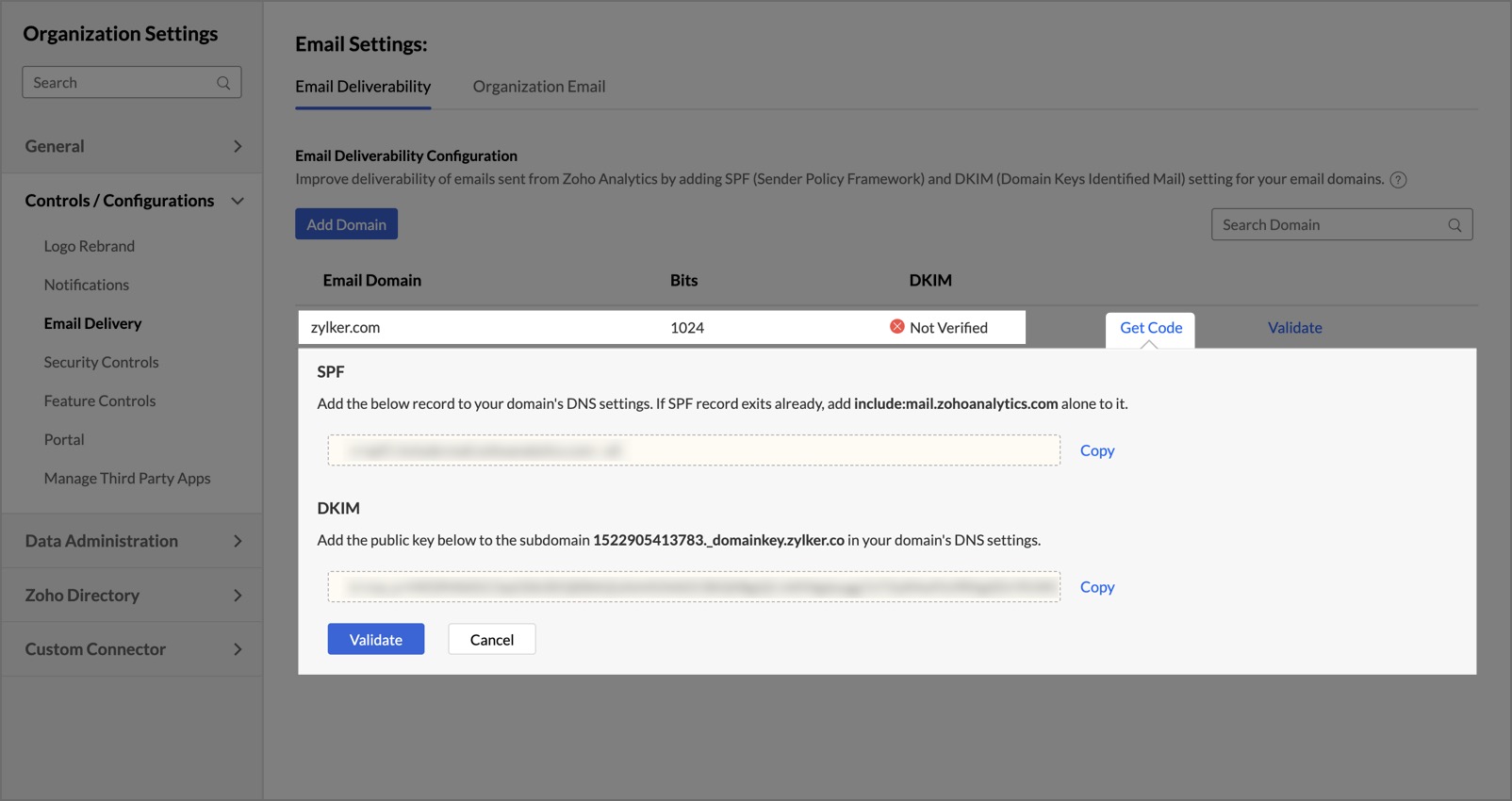The image size is (1512, 801).
Task: Switch to the Organization Email tab
Action: pos(539,87)
